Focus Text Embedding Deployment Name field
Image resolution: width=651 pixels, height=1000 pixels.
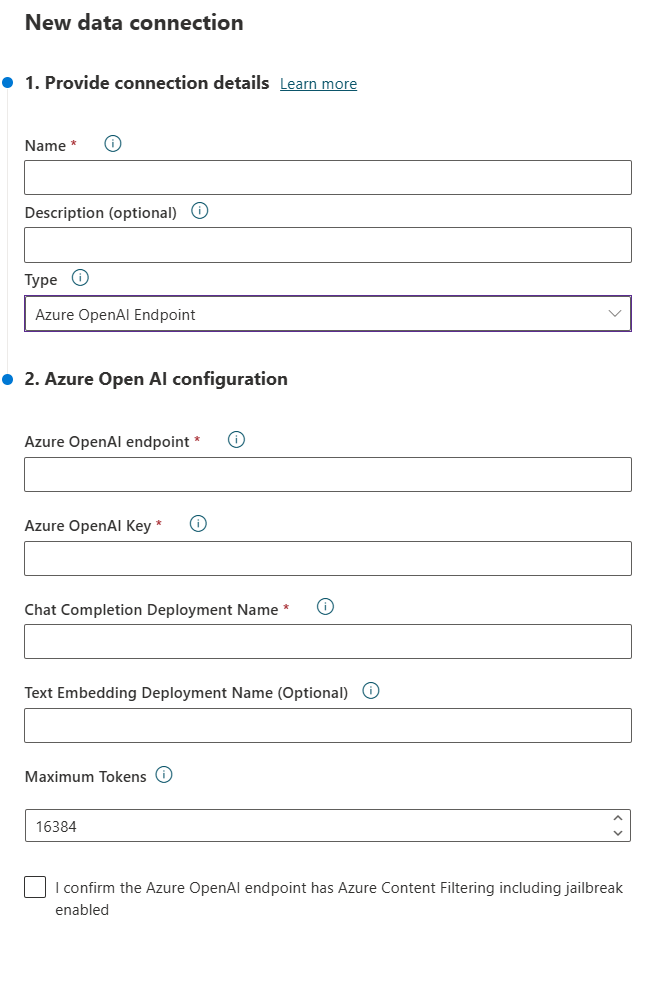[328, 726]
